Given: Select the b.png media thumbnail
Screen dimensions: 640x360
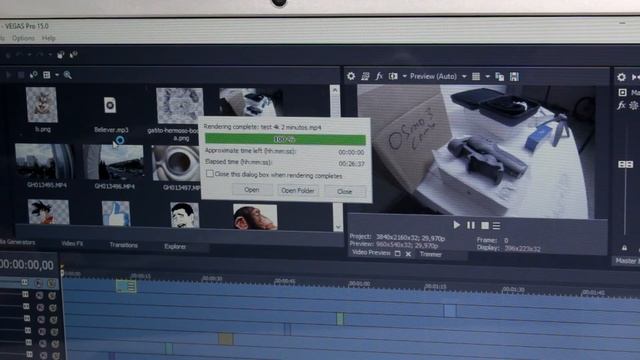Looking at the screenshot, I should click(x=42, y=104).
